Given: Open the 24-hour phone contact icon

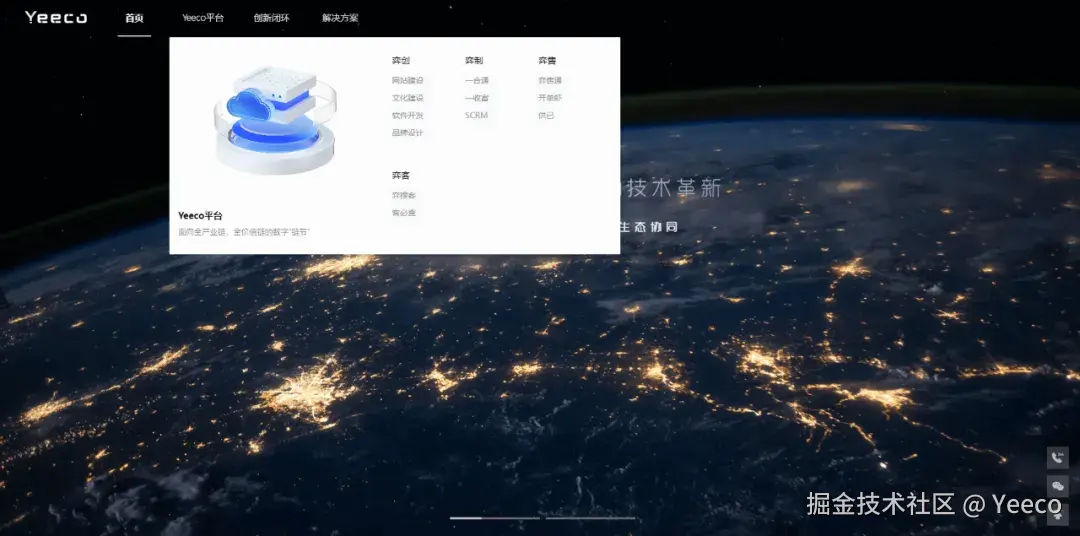Looking at the screenshot, I should tap(1058, 458).
